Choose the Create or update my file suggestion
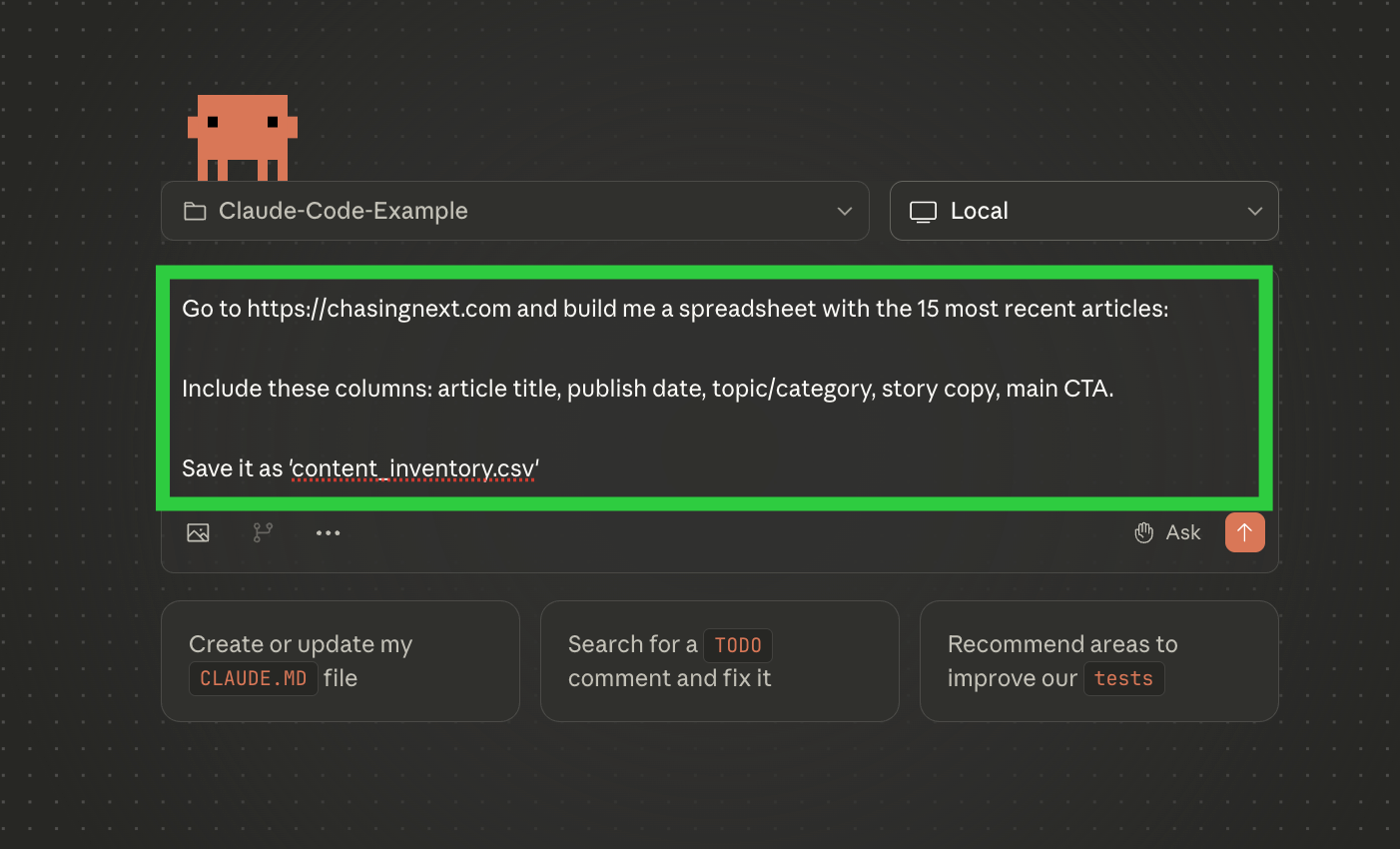This screenshot has width=1400, height=849. pyautogui.click(x=340, y=660)
